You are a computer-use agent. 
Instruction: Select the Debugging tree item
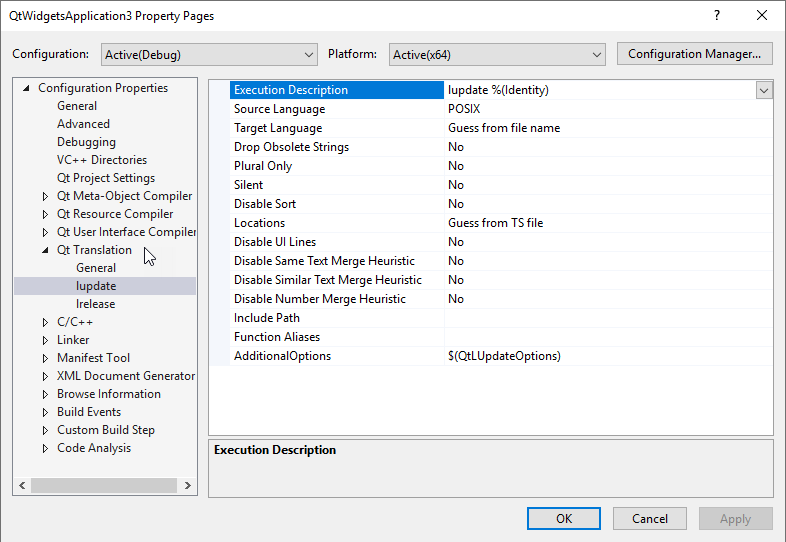point(86,142)
